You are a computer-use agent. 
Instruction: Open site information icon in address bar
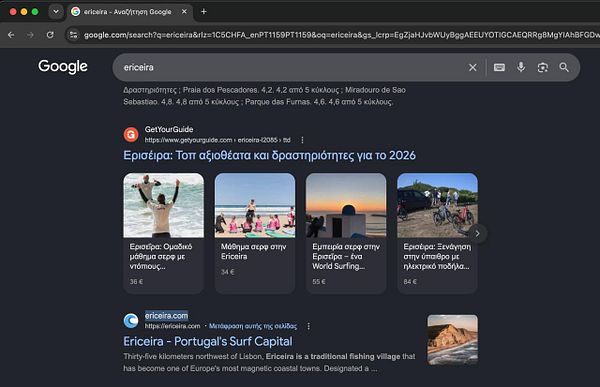[73, 35]
